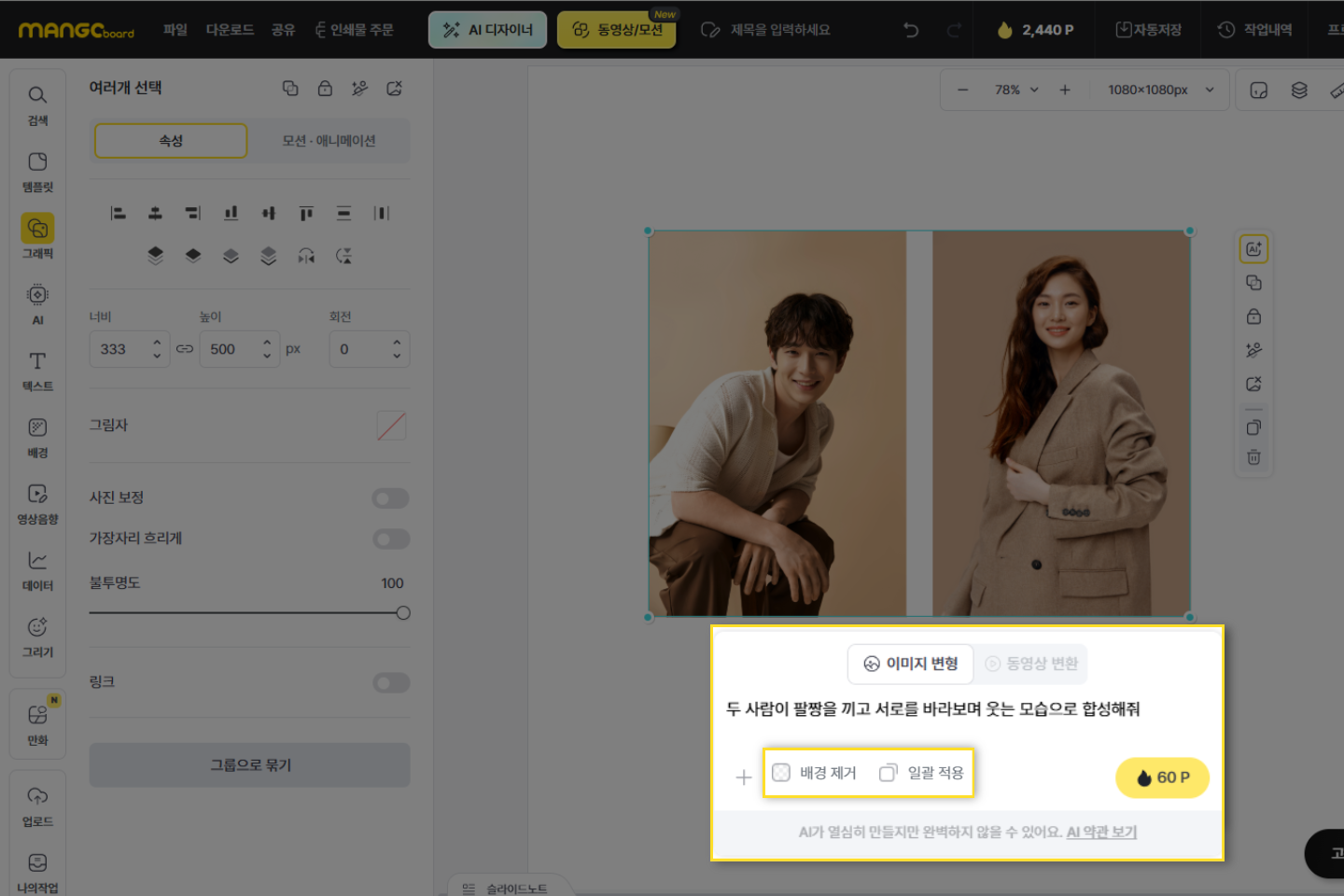Click the AI edit icon beside the canvas
1344x896 pixels.
(x=1253, y=249)
